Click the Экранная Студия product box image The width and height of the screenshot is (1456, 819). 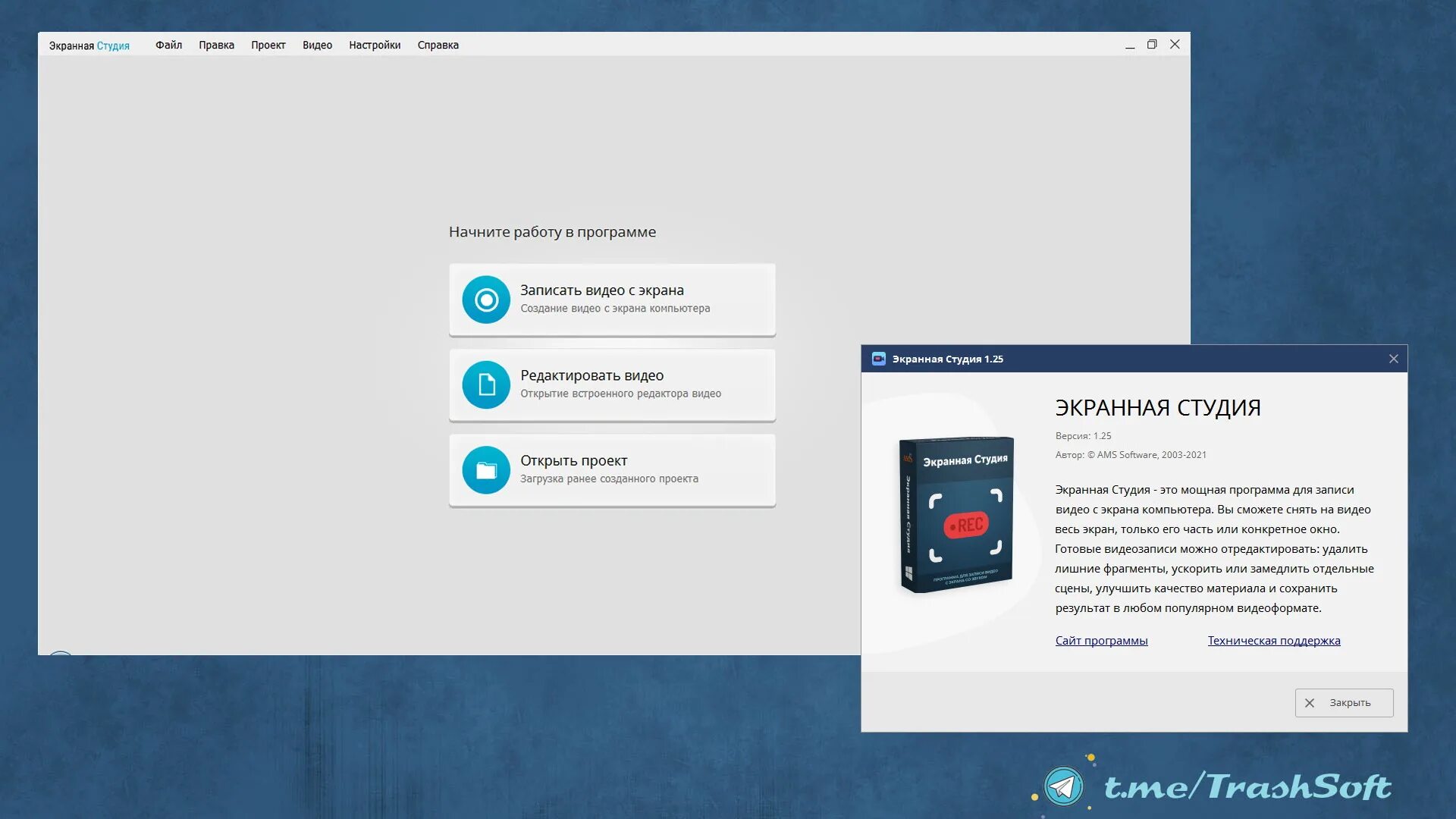956,514
